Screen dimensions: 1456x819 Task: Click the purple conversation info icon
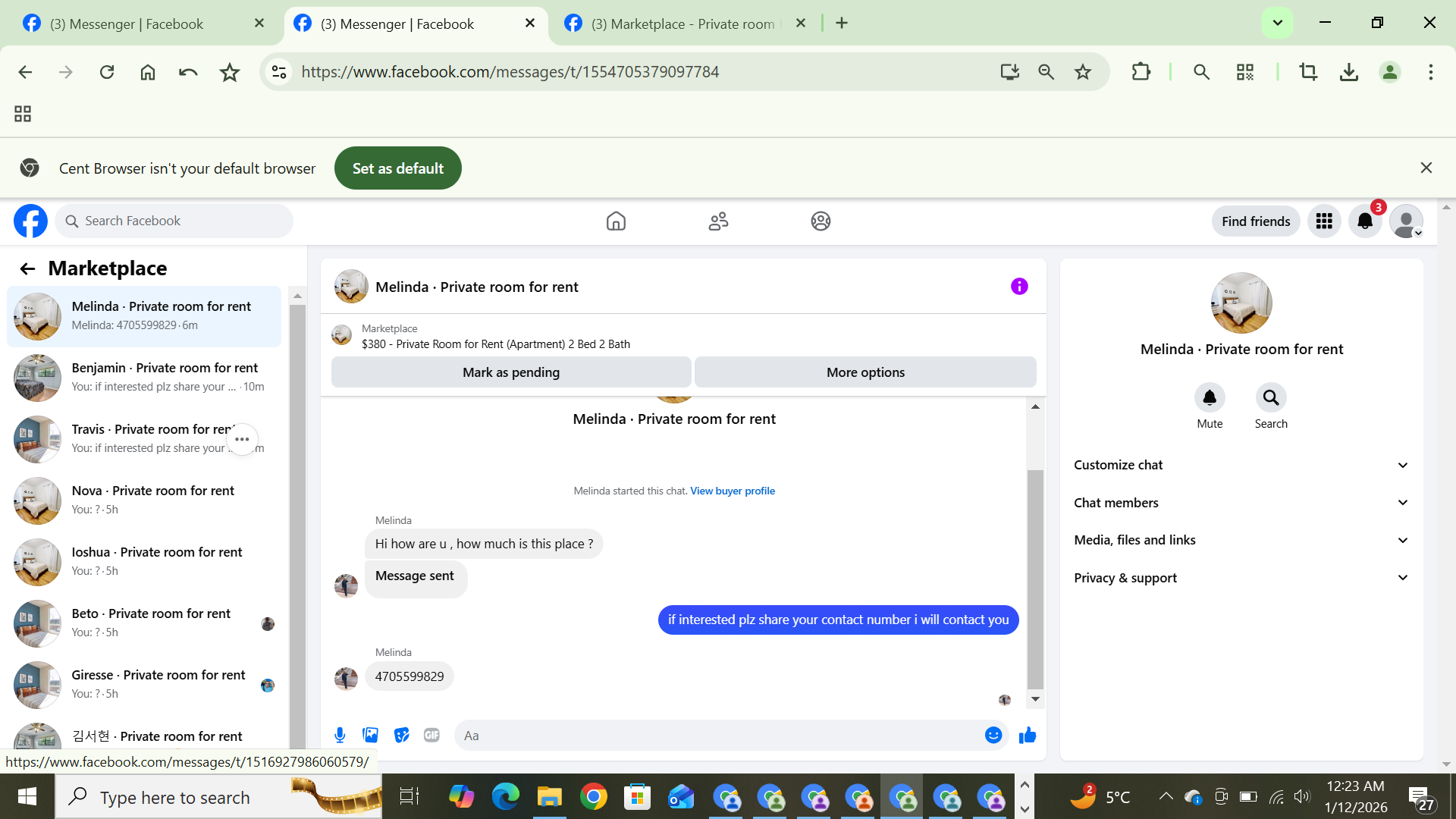pos(1019,286)
